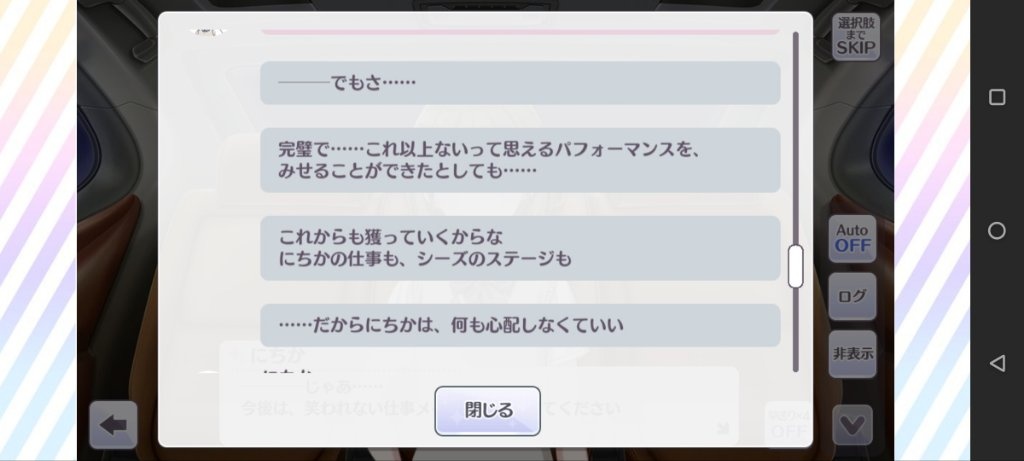1024x461 pixels.
Task: Toggle the faded OFF switch behind dialog
Action: 787,424
